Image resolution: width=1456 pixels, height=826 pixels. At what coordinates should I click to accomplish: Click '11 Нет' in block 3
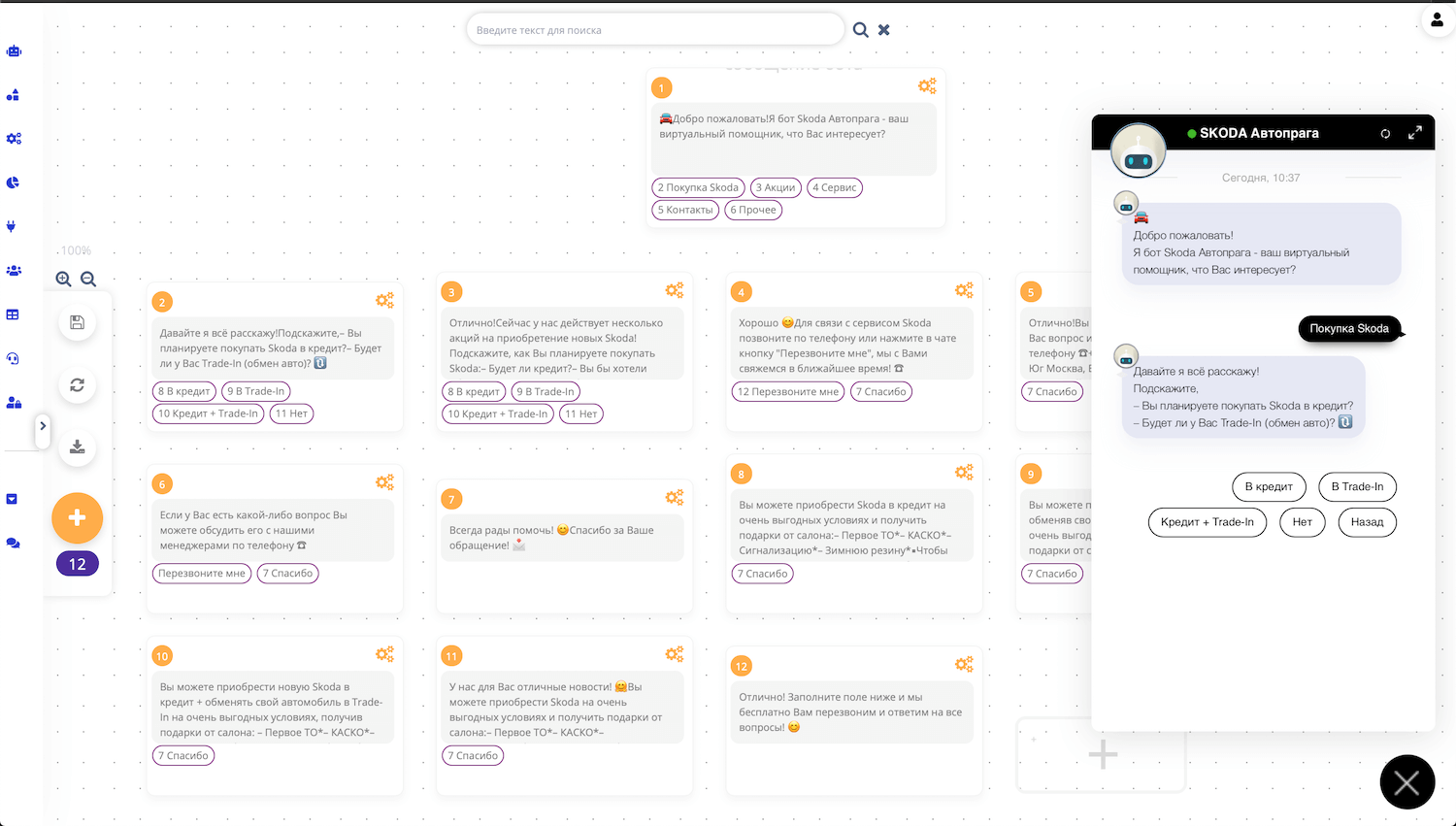(x=581, y=413)
